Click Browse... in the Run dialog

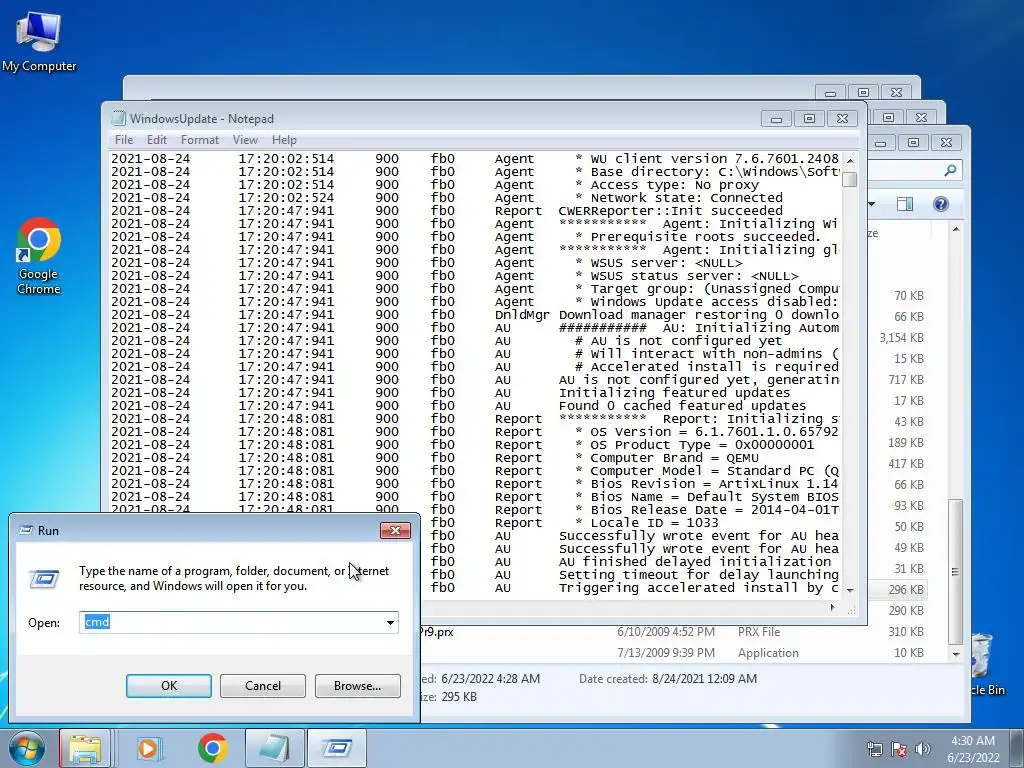tap(357, 686)
